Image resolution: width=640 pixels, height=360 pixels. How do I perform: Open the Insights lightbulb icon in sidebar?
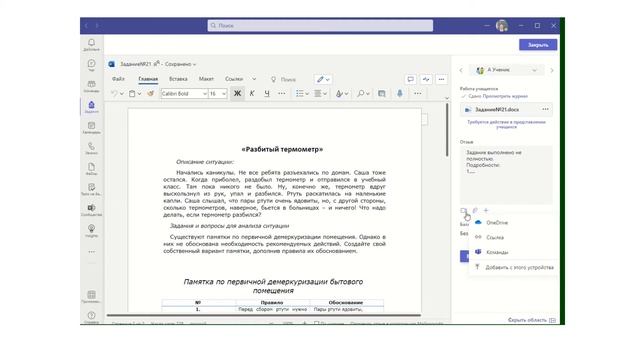pyautogui.click(x=91, y=230)
